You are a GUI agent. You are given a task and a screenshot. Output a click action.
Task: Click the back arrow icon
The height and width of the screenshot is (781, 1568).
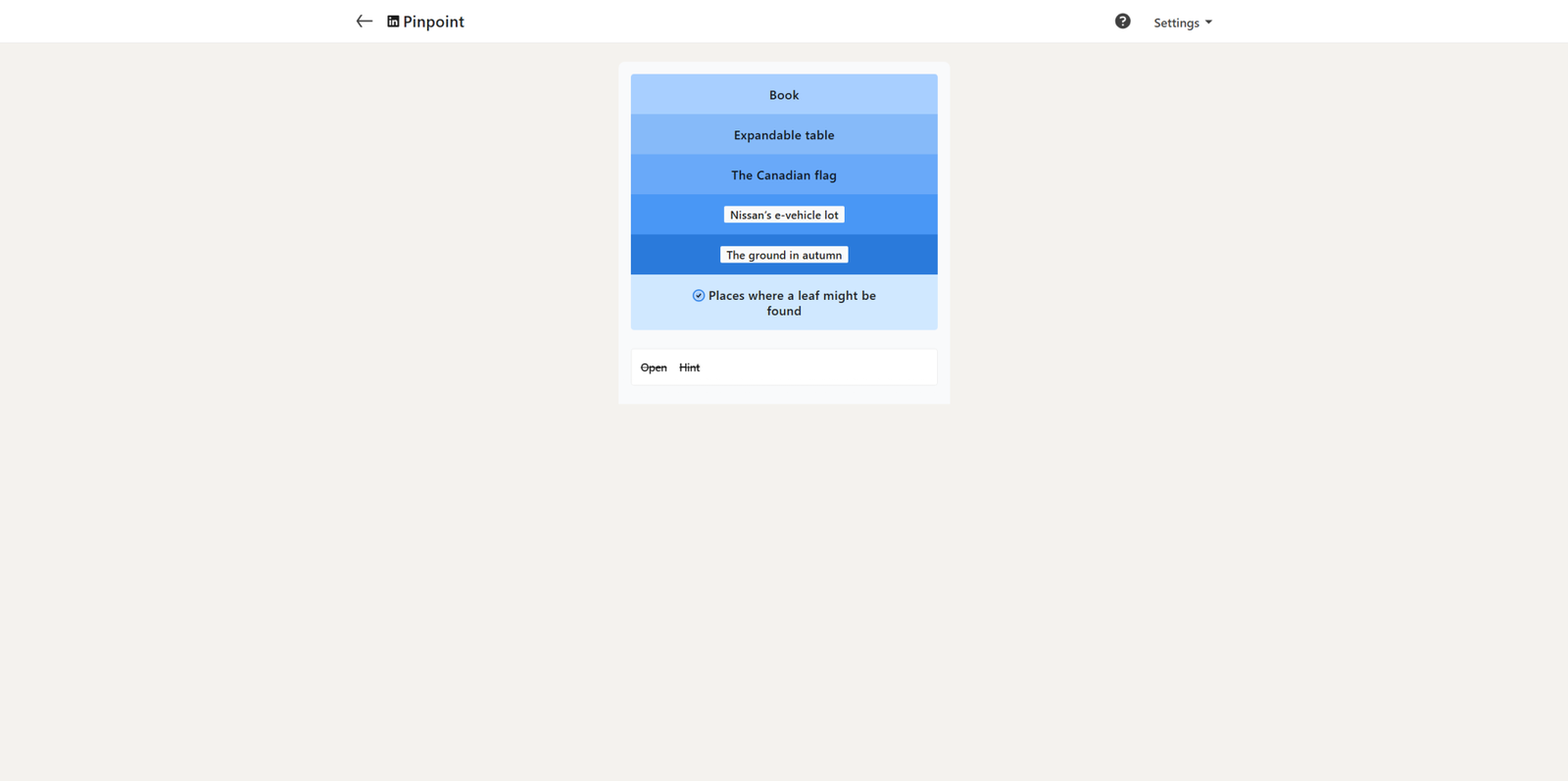(364, 22)
